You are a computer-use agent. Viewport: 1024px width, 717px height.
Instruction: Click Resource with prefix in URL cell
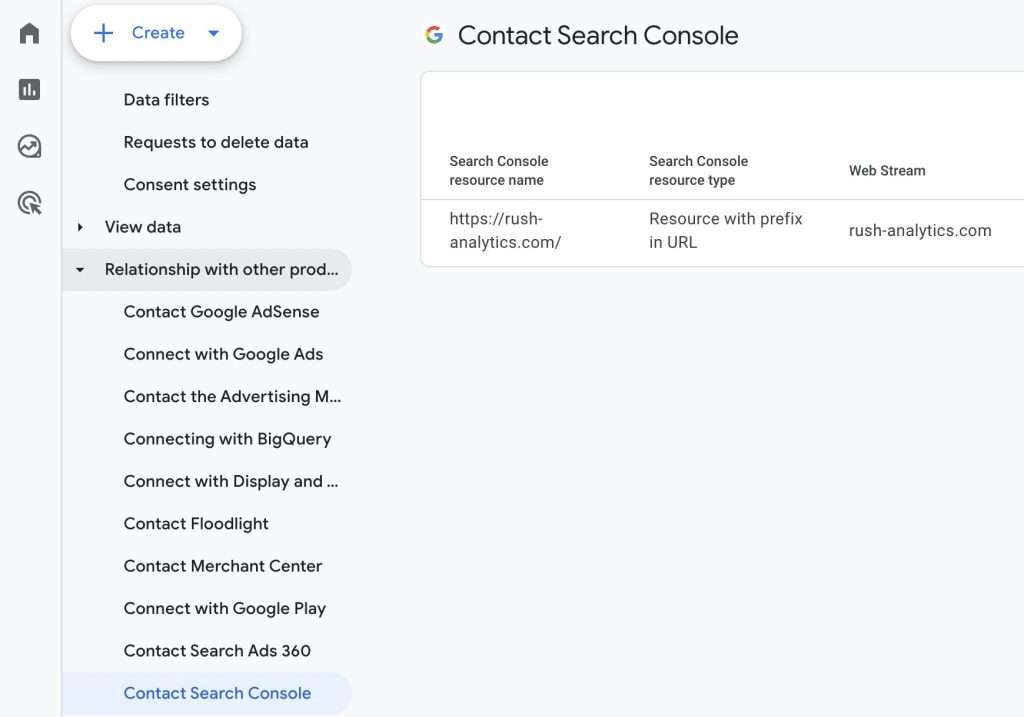coord(726,231)
